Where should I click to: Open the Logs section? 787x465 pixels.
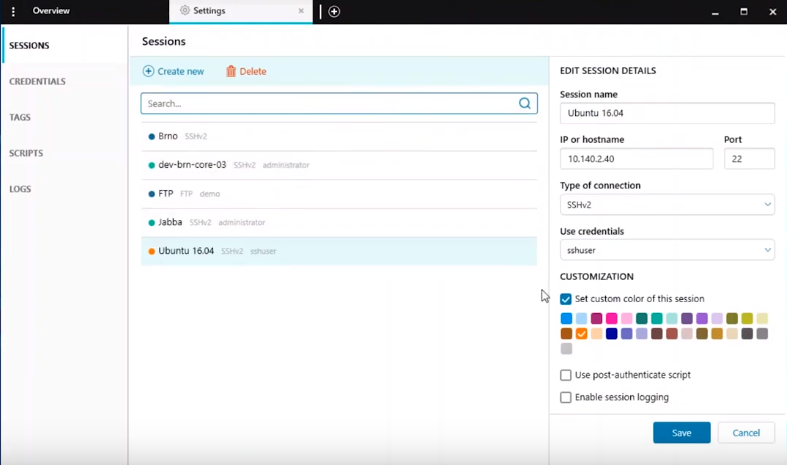[x=20, y=189]
